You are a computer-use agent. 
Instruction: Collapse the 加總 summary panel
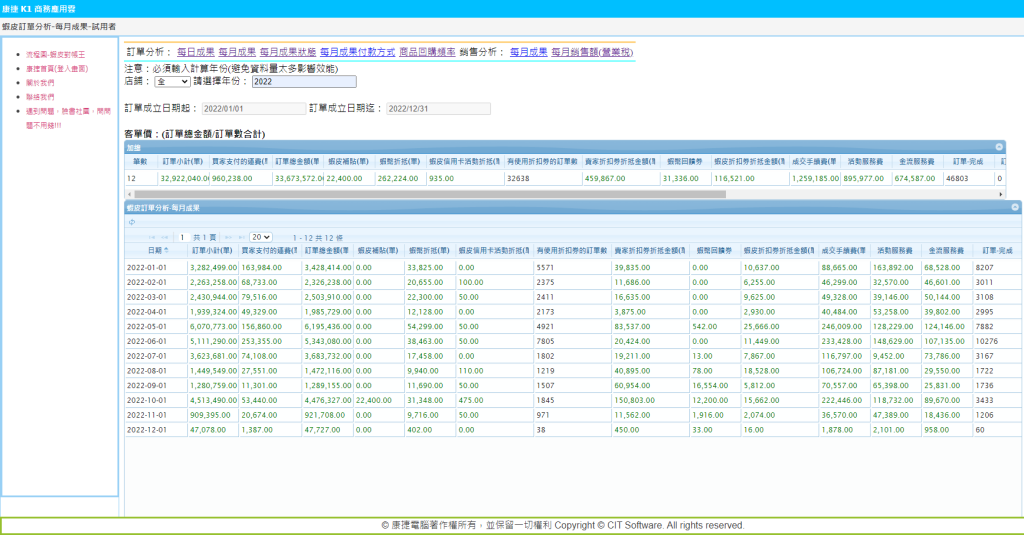pyautogui.click(x=1014, y=147)
